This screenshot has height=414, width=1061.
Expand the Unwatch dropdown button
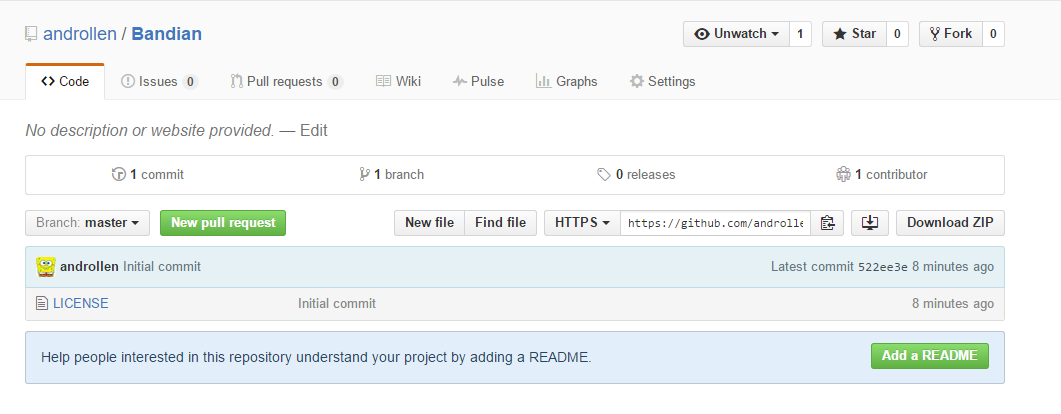click(736, 34)
